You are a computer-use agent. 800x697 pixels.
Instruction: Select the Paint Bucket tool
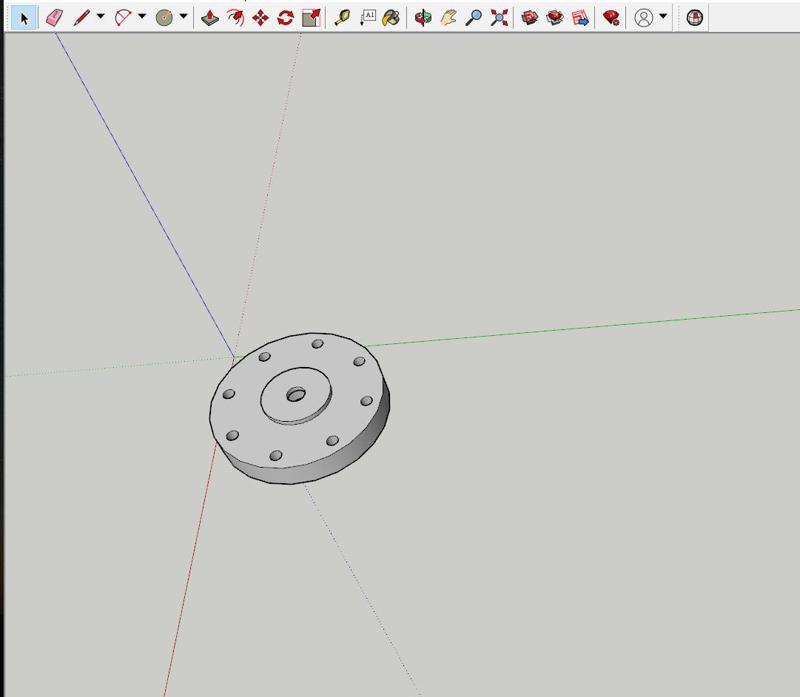[391, 18]
